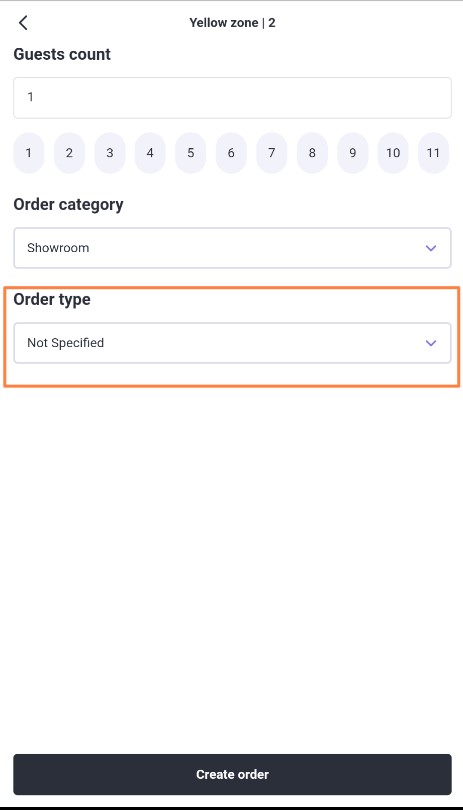This screenshot has width=463, height=810.
Task: Choose the 9 guests chip
Action: (352, 153)
